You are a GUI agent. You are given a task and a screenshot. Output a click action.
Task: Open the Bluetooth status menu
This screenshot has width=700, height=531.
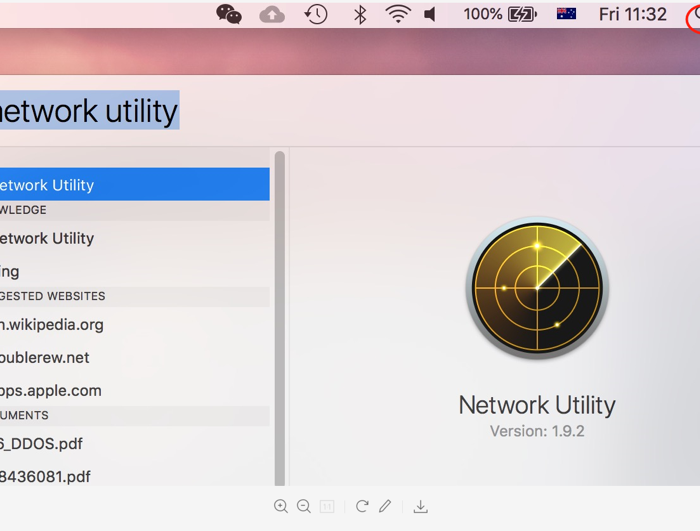(x=360, y=15)
